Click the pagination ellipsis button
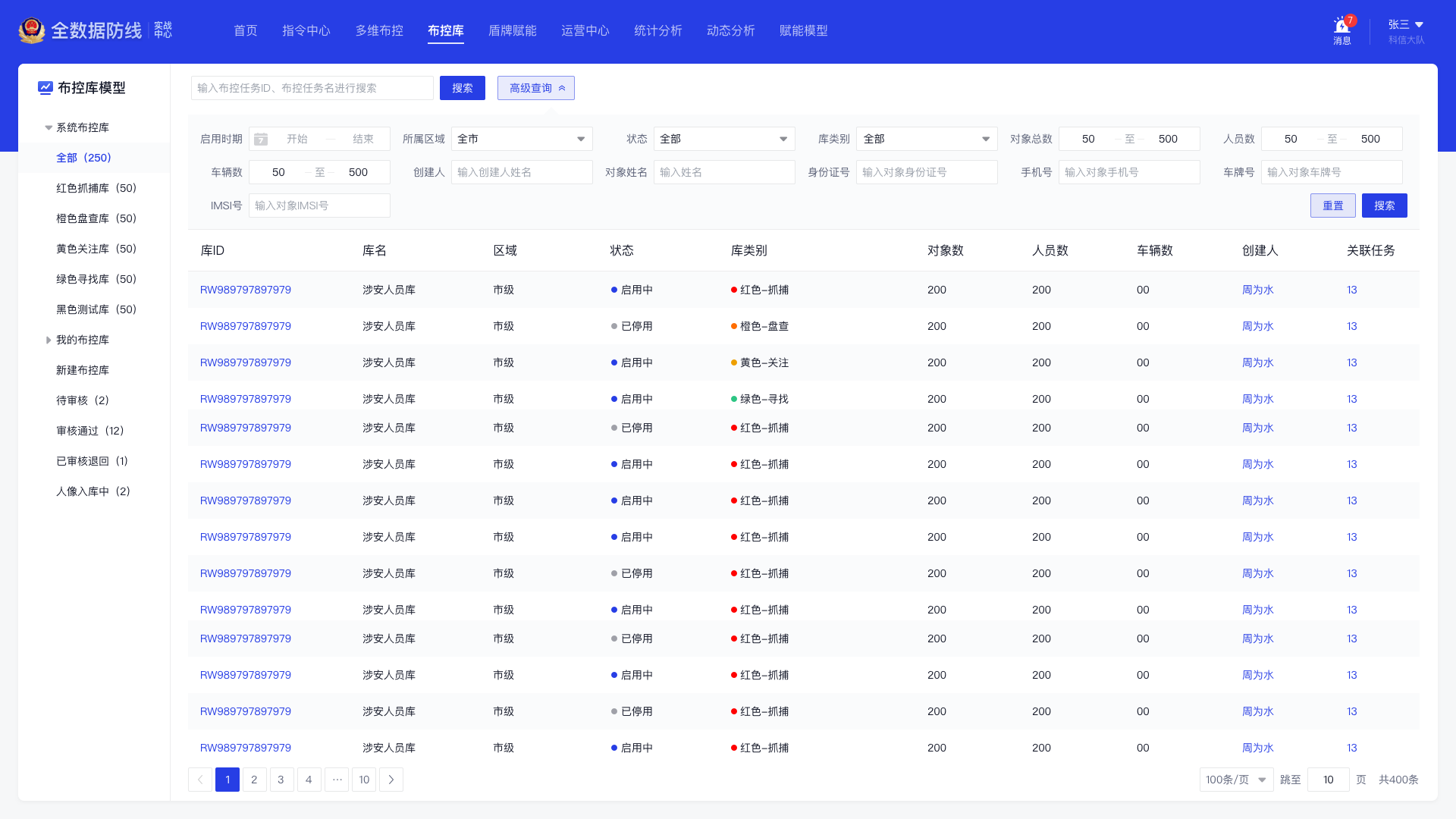The image size is (1456, 819). click(337, 780)
